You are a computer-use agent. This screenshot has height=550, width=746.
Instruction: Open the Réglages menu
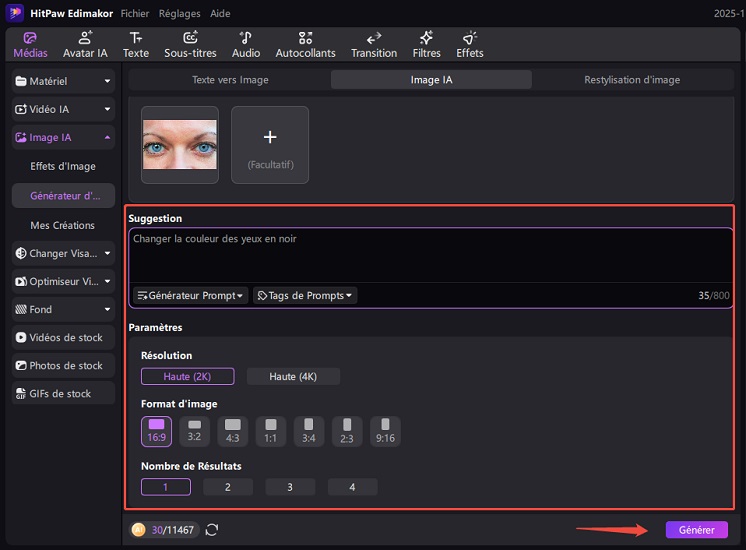(179, 13)
